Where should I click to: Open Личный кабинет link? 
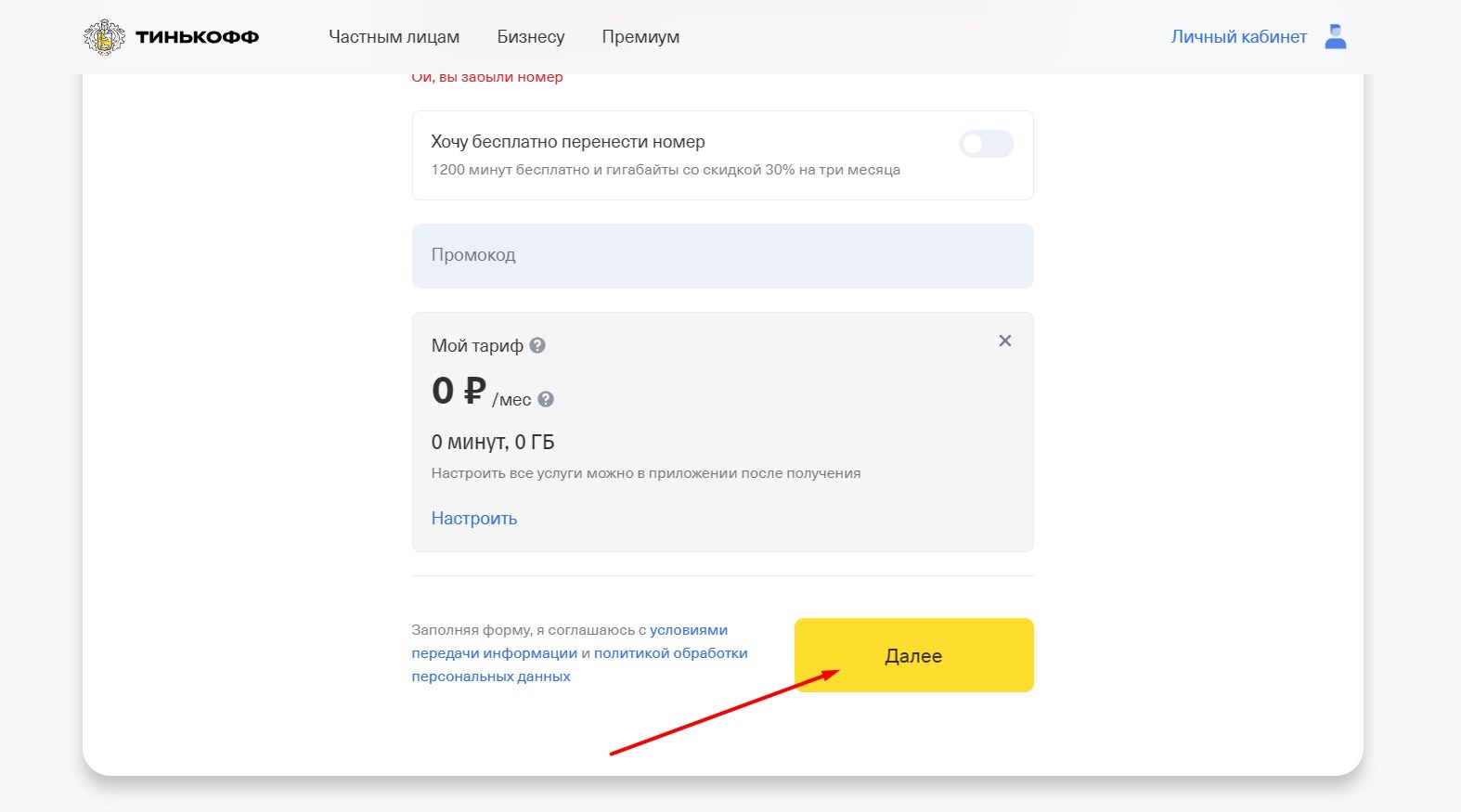click(x=1238, y=37)
